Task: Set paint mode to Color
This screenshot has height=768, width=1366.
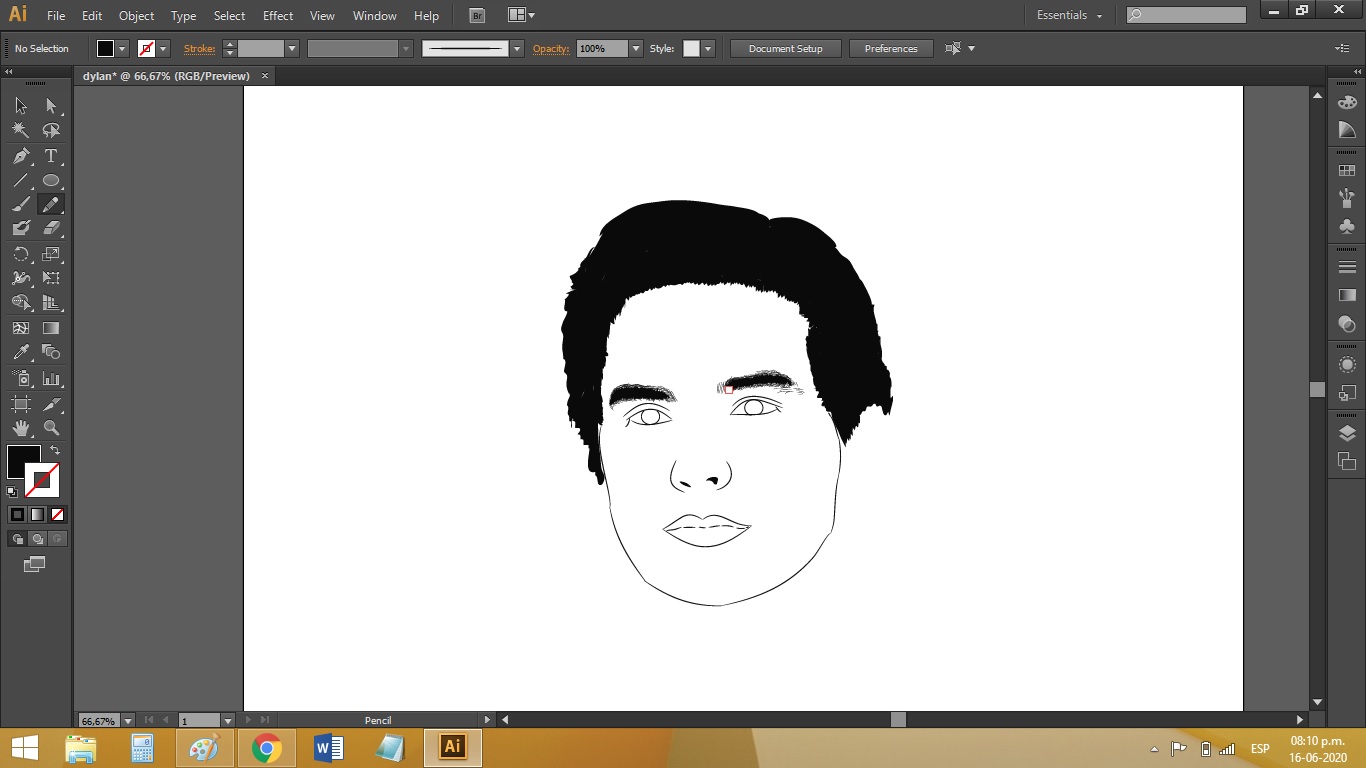Action: (17, 514)
